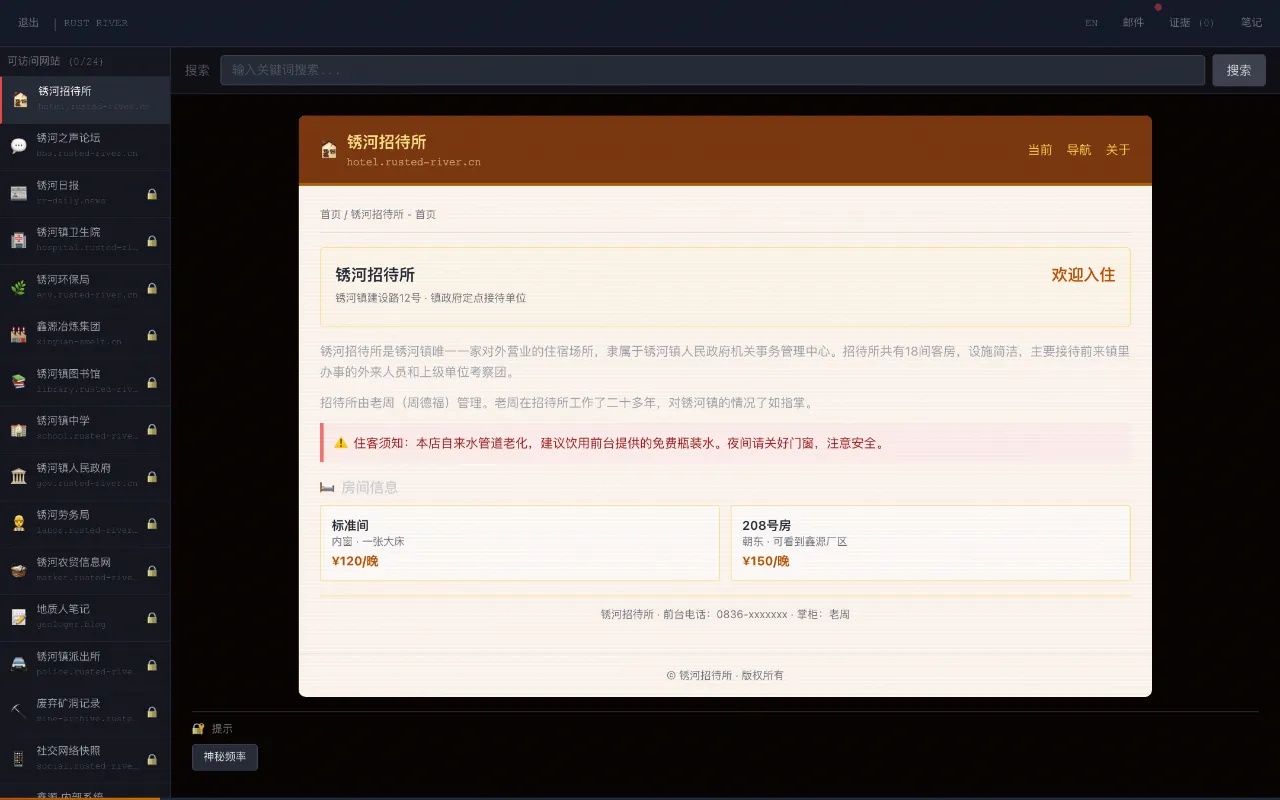Image resolution: width=1280 pixels, height=800 pixels.
Task: Open the 笔记 menu
Action: coord(1251,22)
